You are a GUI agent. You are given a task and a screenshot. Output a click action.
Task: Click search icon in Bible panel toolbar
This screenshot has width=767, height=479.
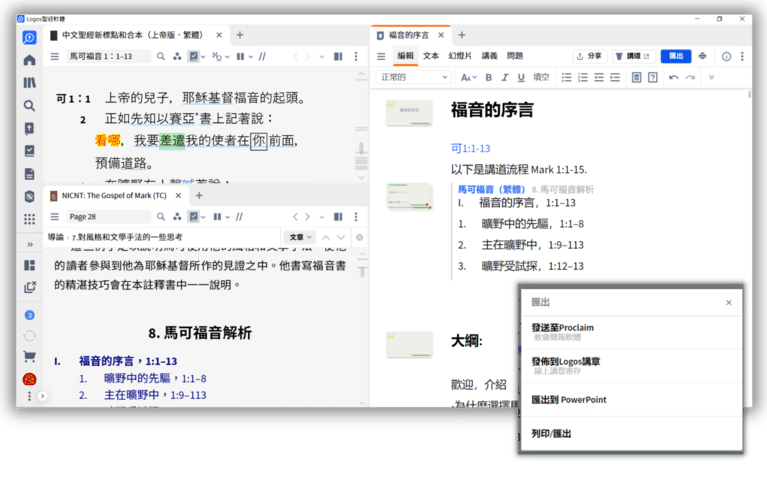point(160,56)
